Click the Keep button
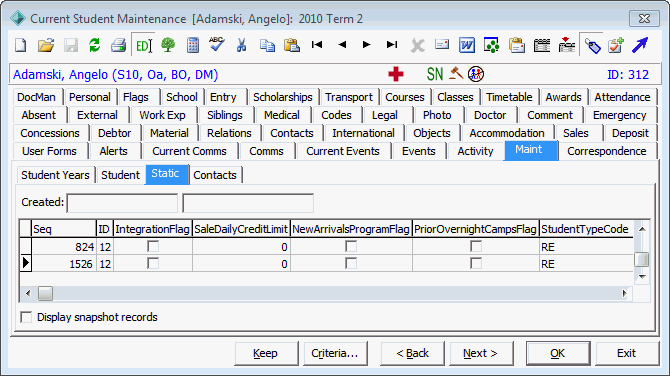Image resolution: width=670 pixels, height=376 pixels. 266,353
